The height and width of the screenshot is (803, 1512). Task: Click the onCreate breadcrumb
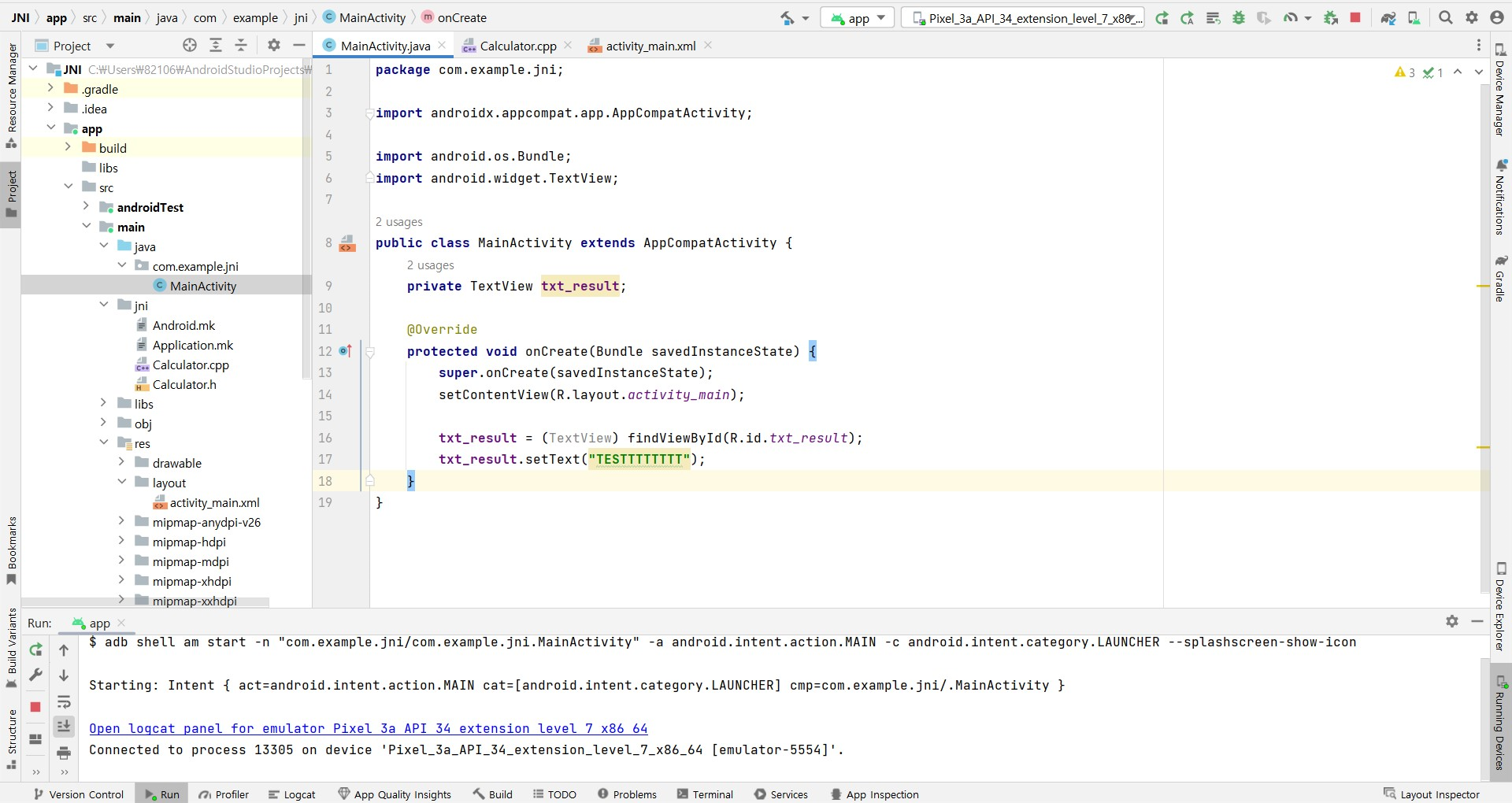point(454,17)
